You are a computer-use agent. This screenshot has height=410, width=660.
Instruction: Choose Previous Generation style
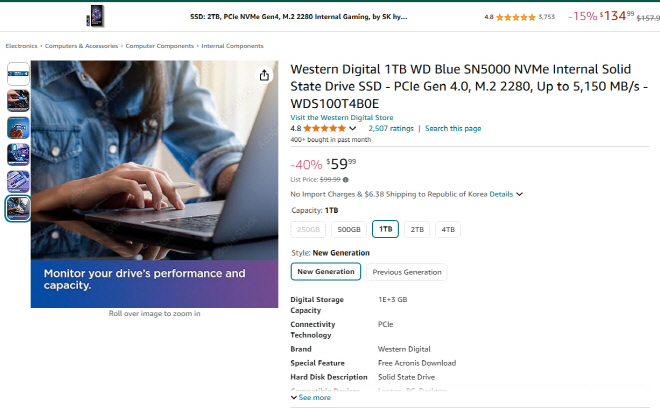pos(407,272)
